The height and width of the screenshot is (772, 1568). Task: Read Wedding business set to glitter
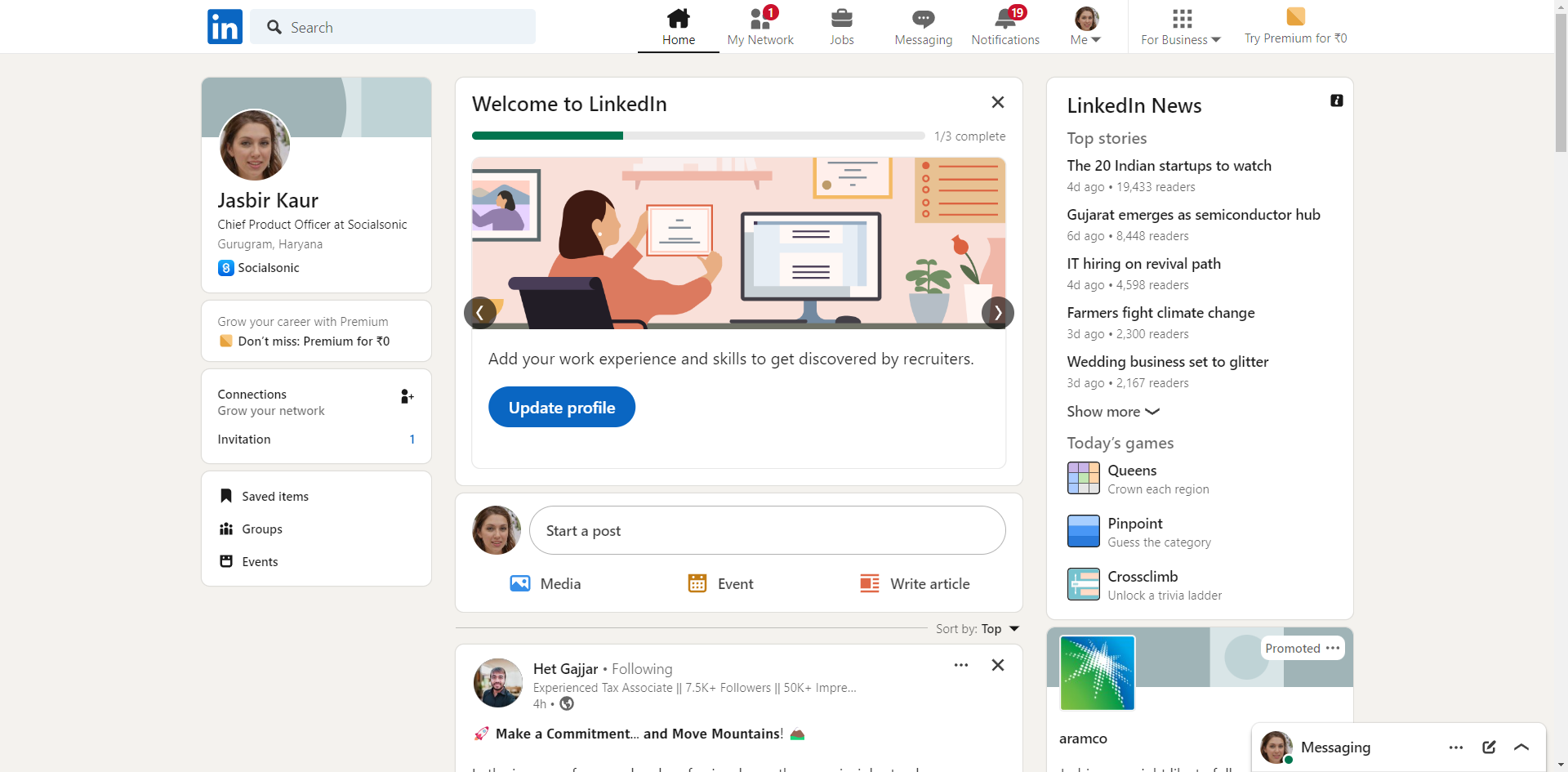(1168, 362)
